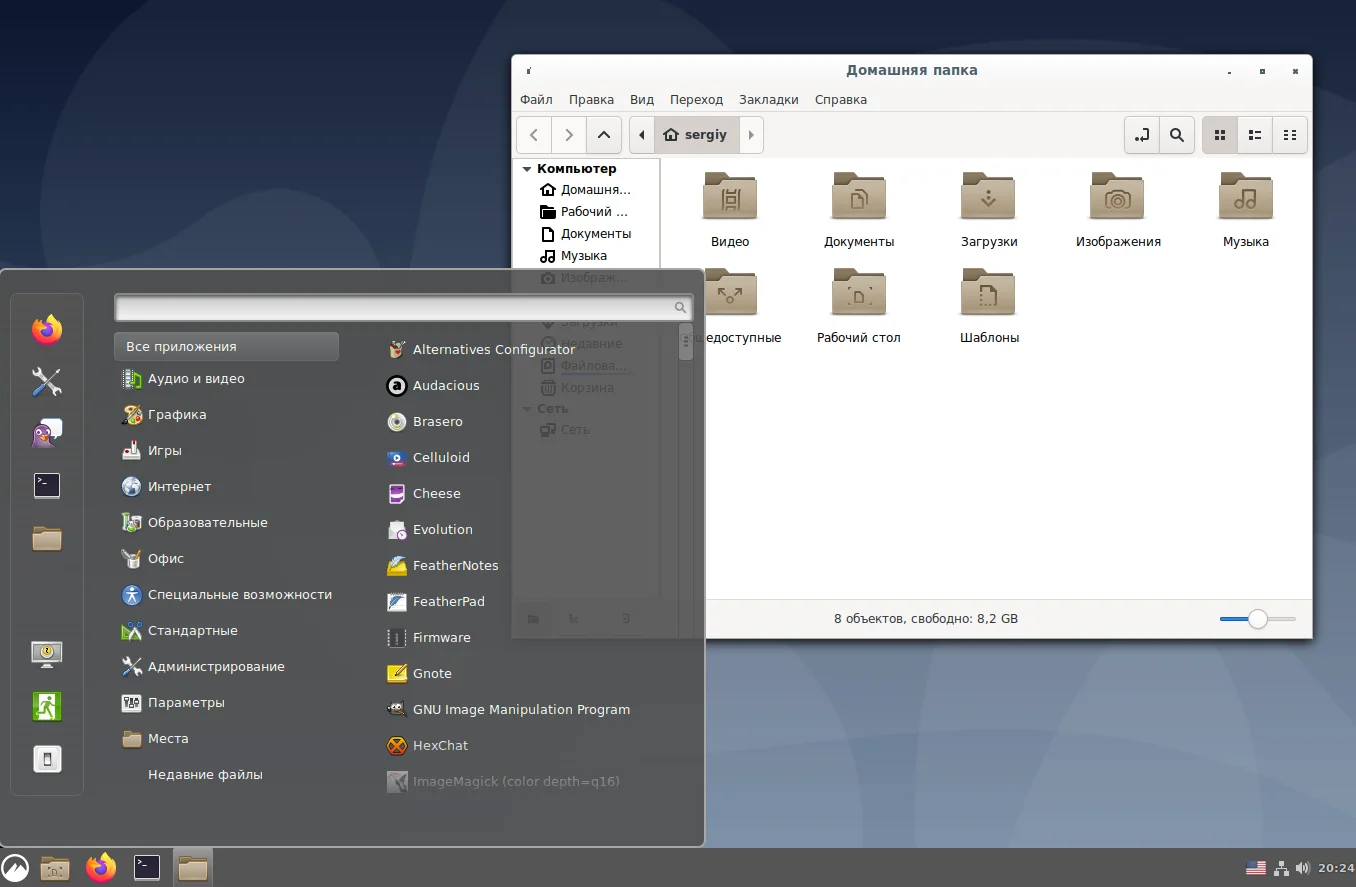The width and height of the screenshot is (1356, 887).
Task: Click the search icon in file manager toolbar
Action: [x=1177, y=135]
